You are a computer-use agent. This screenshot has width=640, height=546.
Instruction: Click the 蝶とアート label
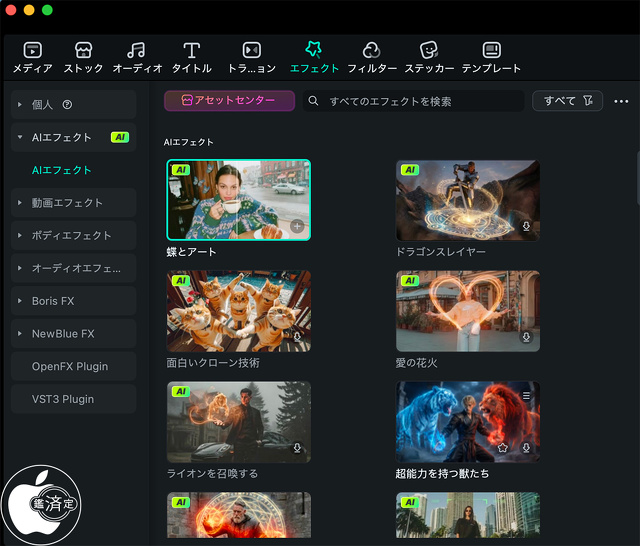pyautogui.click(x=191, y=252)
